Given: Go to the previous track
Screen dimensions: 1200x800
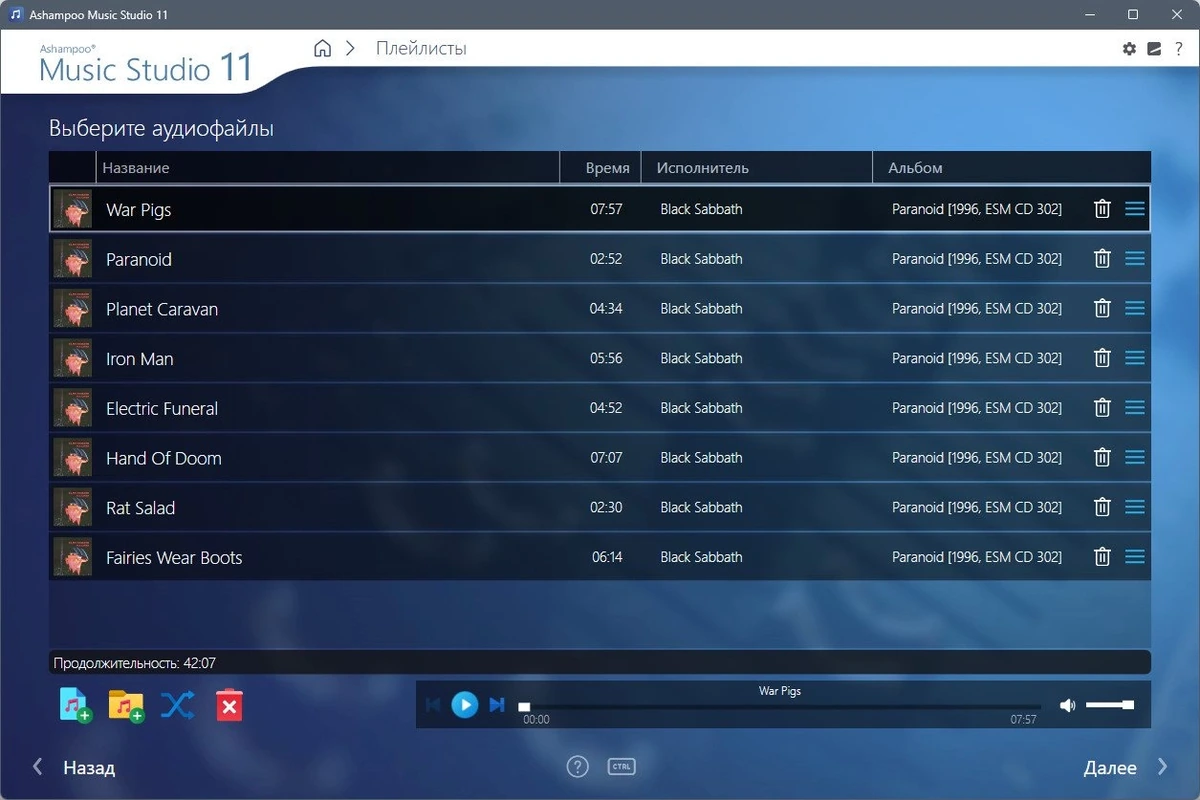Looking at the screenshot, I should coord(433,705).
